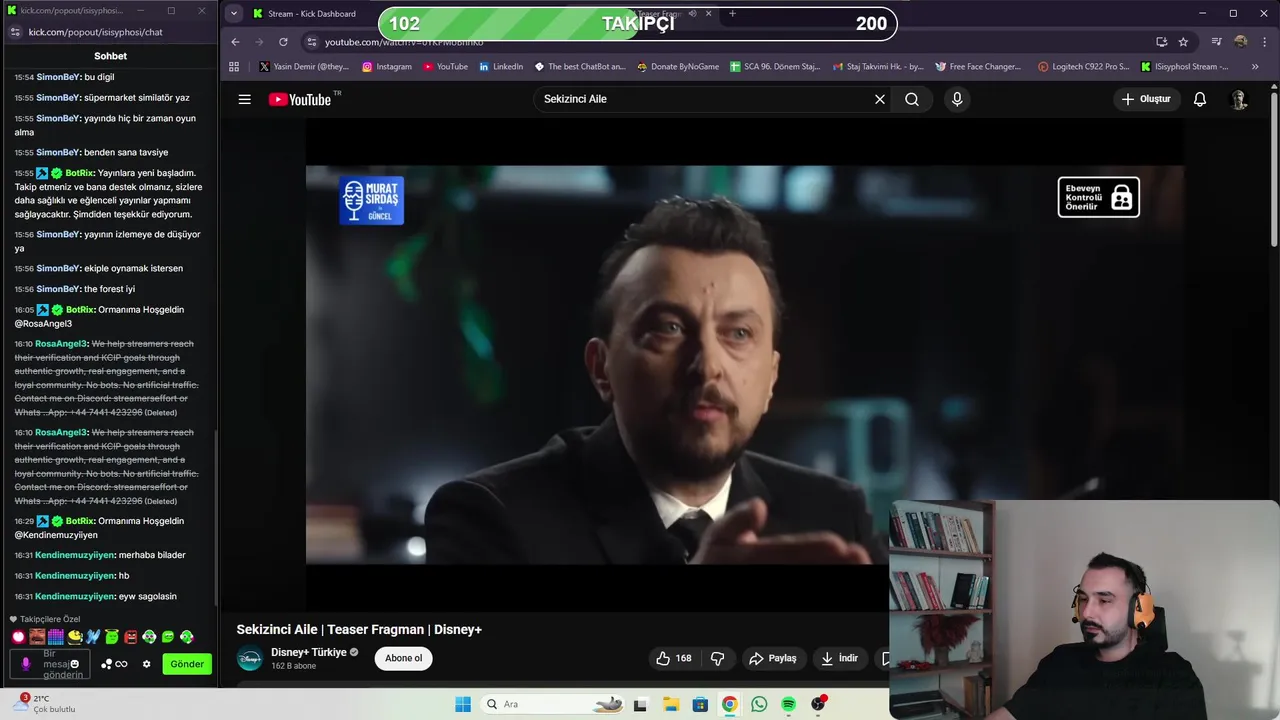Bookmark this page with the star icon
Screen dimensions: 1280x720
(1183, 42)
